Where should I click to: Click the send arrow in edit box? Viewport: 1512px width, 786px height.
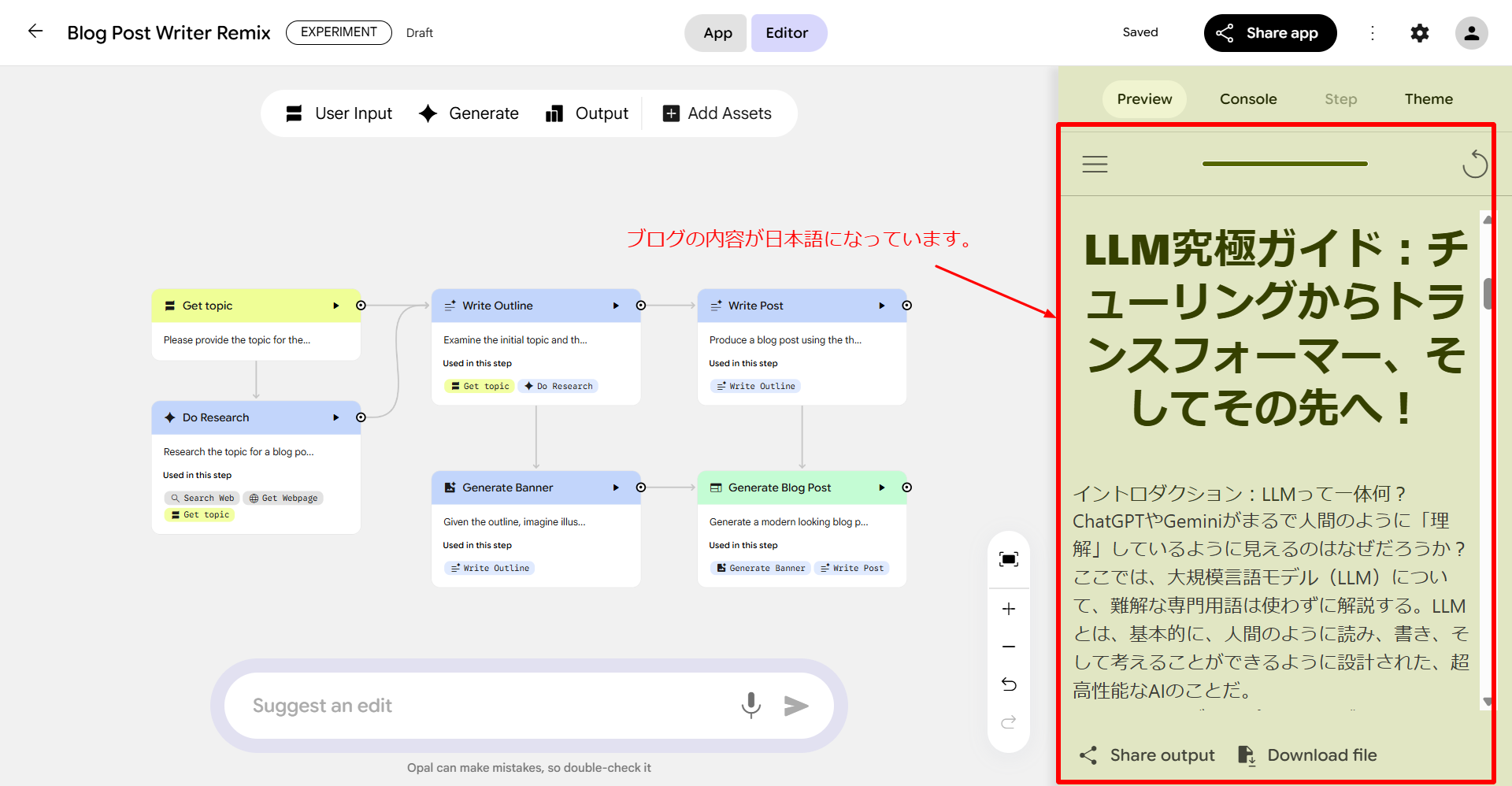click(x=796, y=706)
